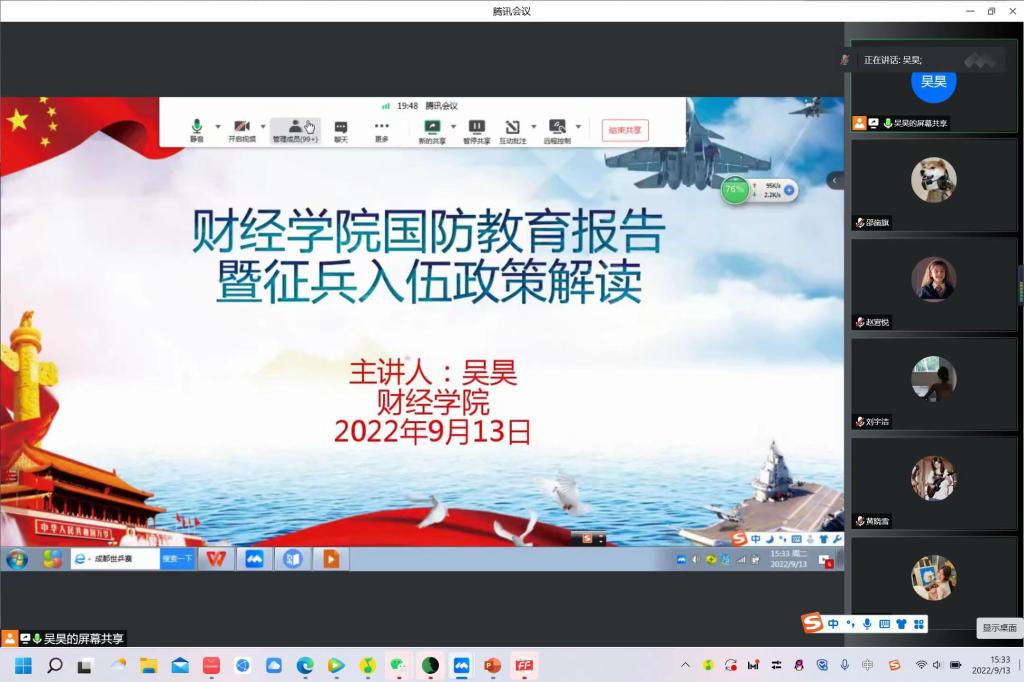Toggle Sogou 中 Chinese input mode
This screenshot has height=682, width=1024.
(833, 624)
